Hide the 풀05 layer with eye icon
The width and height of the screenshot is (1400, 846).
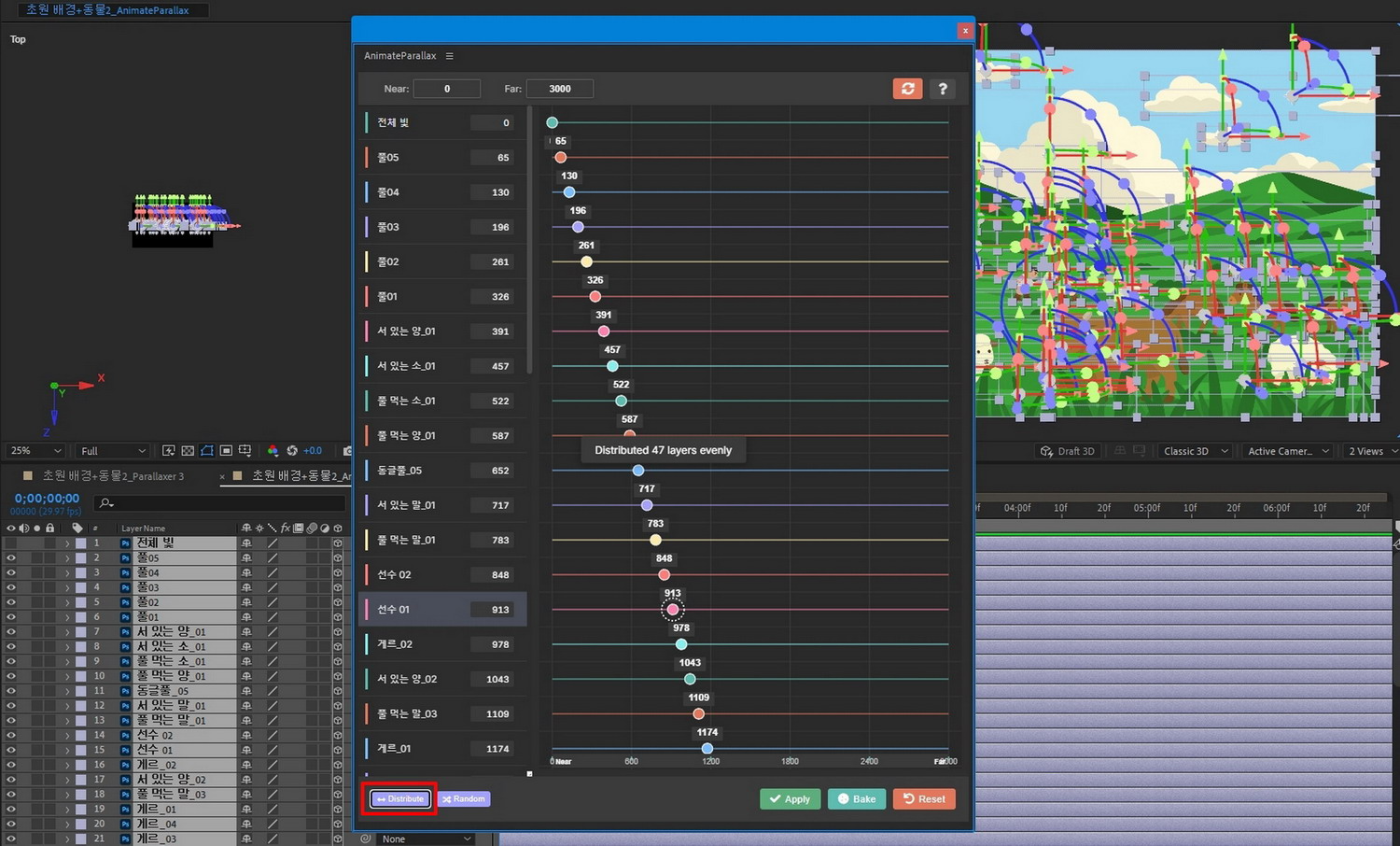[11, 557]
